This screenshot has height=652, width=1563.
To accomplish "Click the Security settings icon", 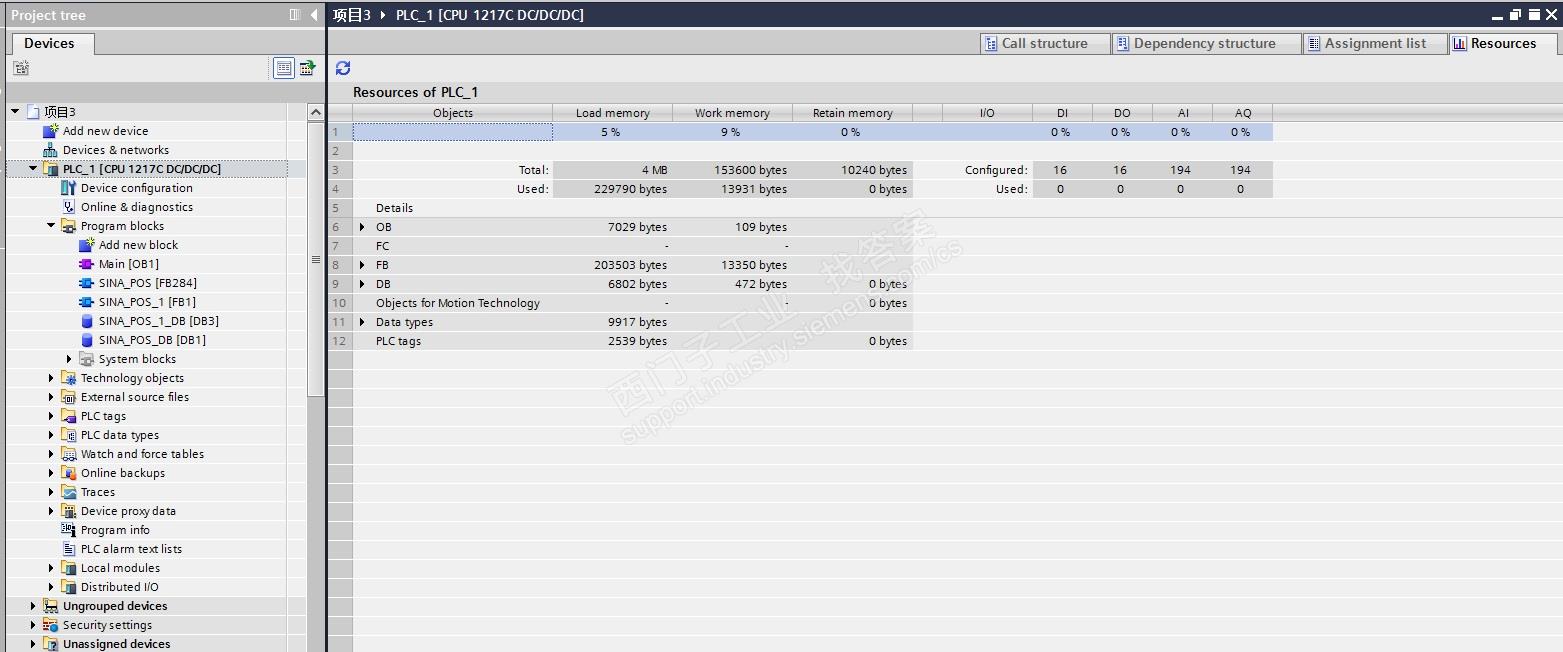I will (x=51, y=625).
